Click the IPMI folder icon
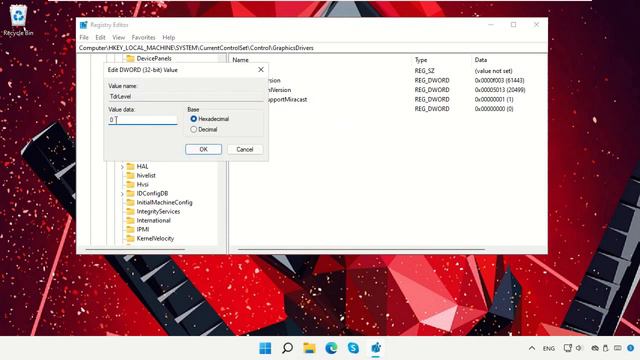The image size is (640, 360). (x=131, y=229)
